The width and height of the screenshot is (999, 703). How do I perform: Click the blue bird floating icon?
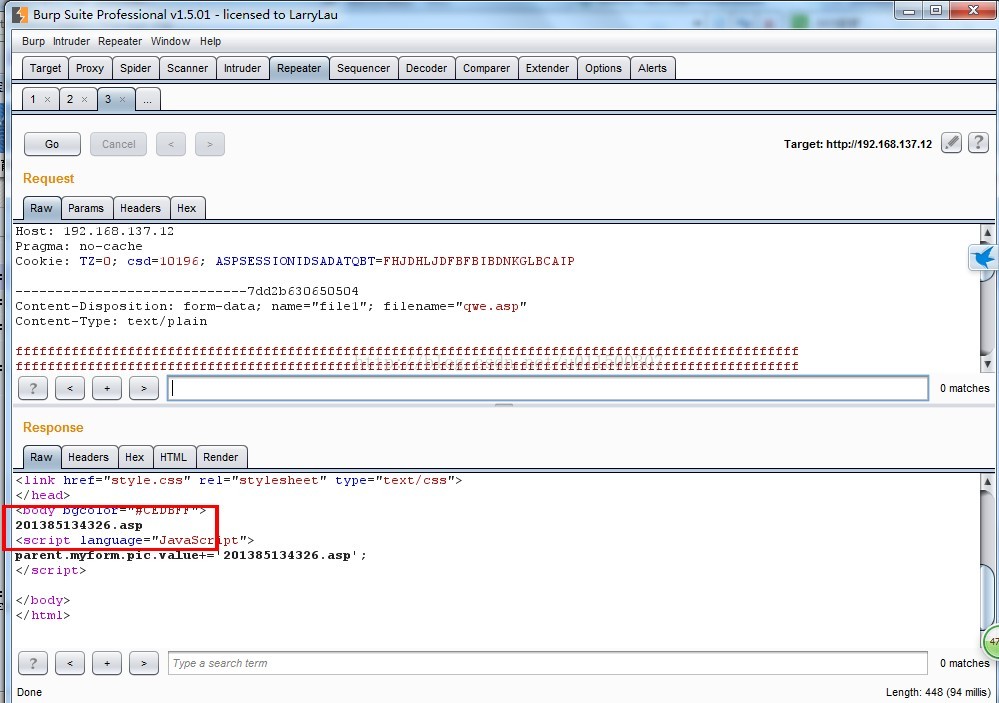tap(983, 257)
